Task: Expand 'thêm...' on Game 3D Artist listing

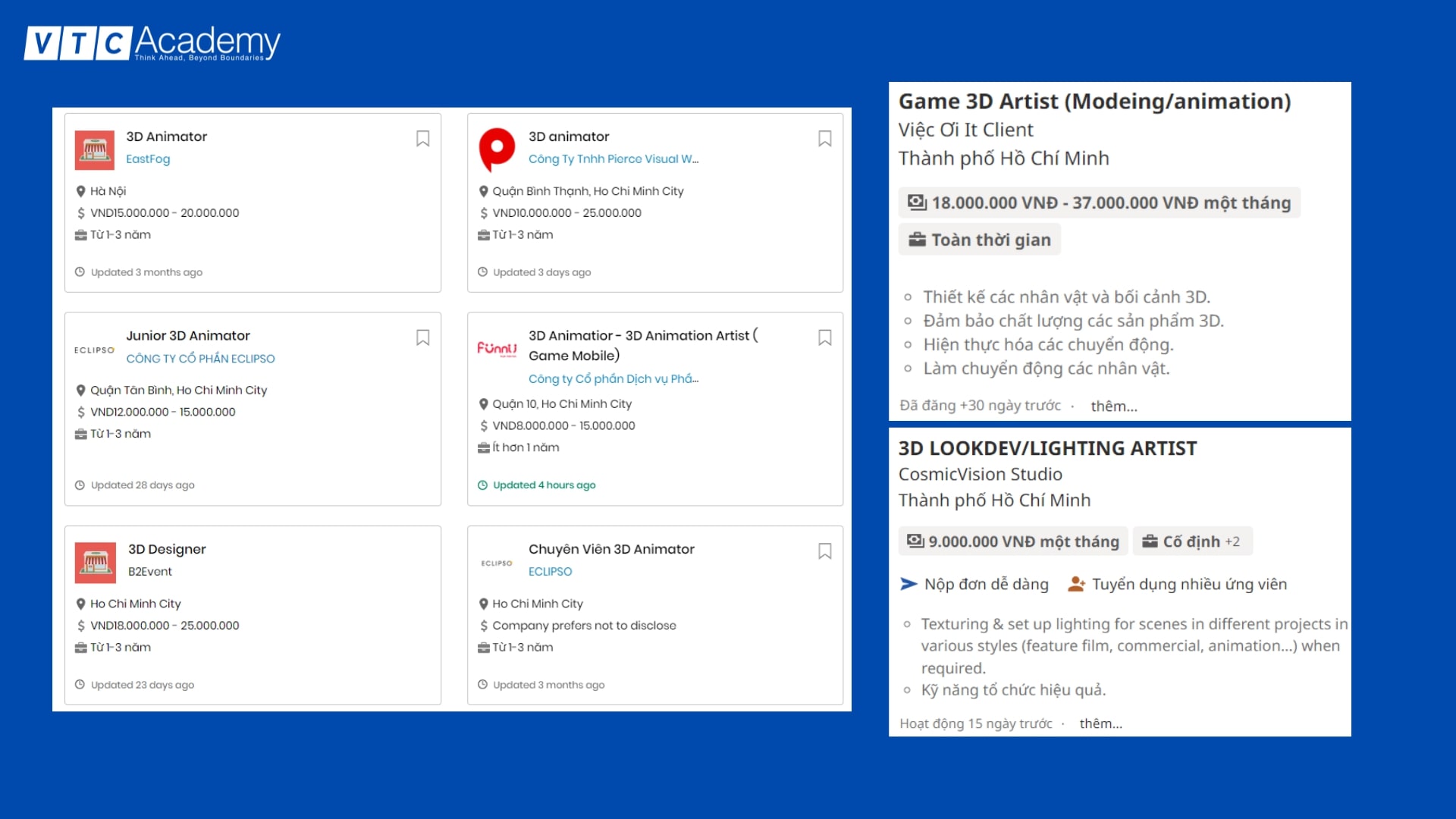Action: (1113, 406)
